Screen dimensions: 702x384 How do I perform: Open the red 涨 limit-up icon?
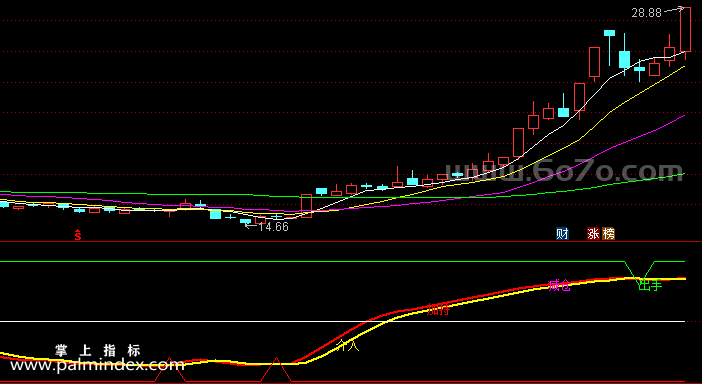[593, 234]
